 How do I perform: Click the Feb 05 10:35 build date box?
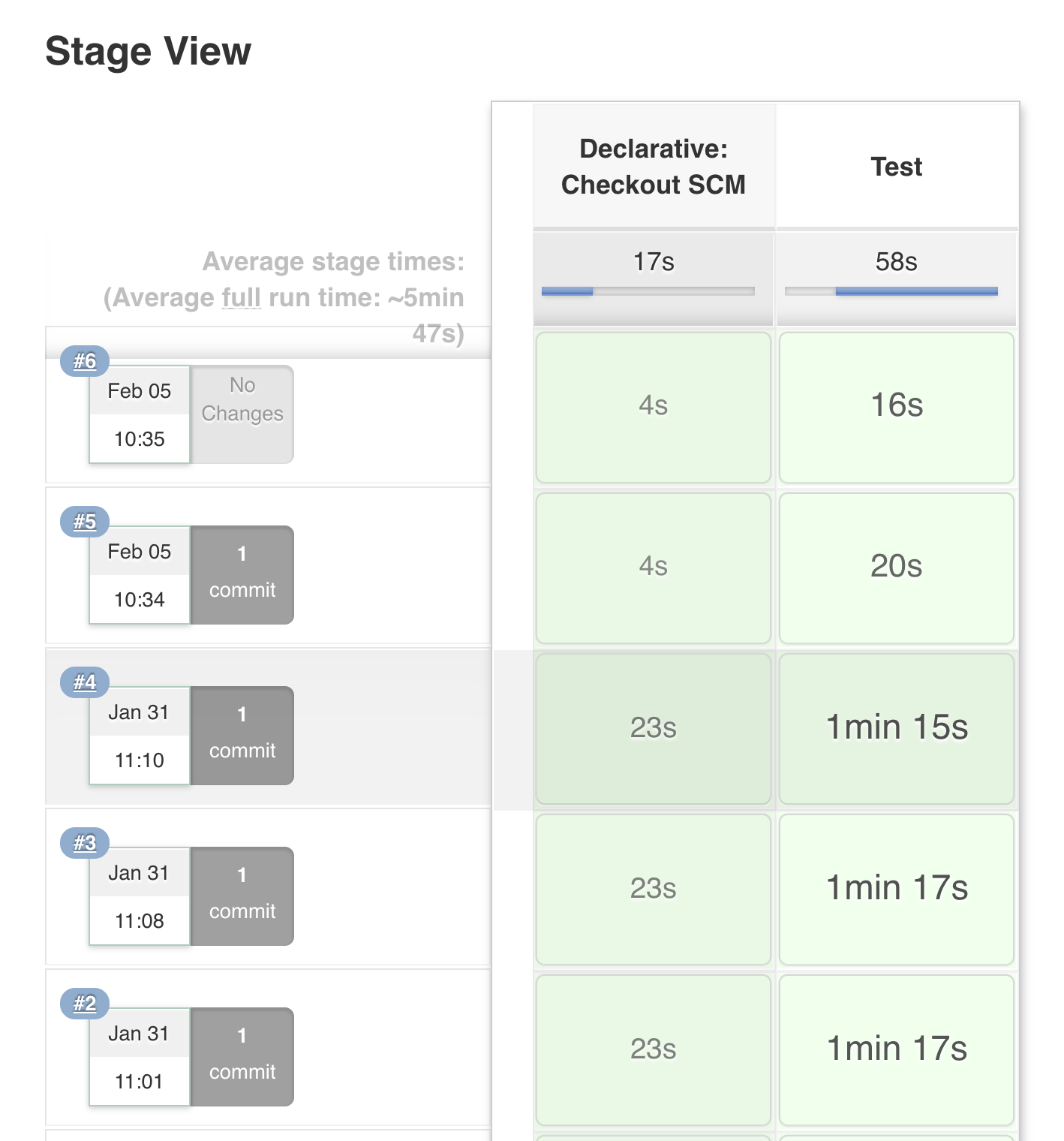[x=140, y=415]
